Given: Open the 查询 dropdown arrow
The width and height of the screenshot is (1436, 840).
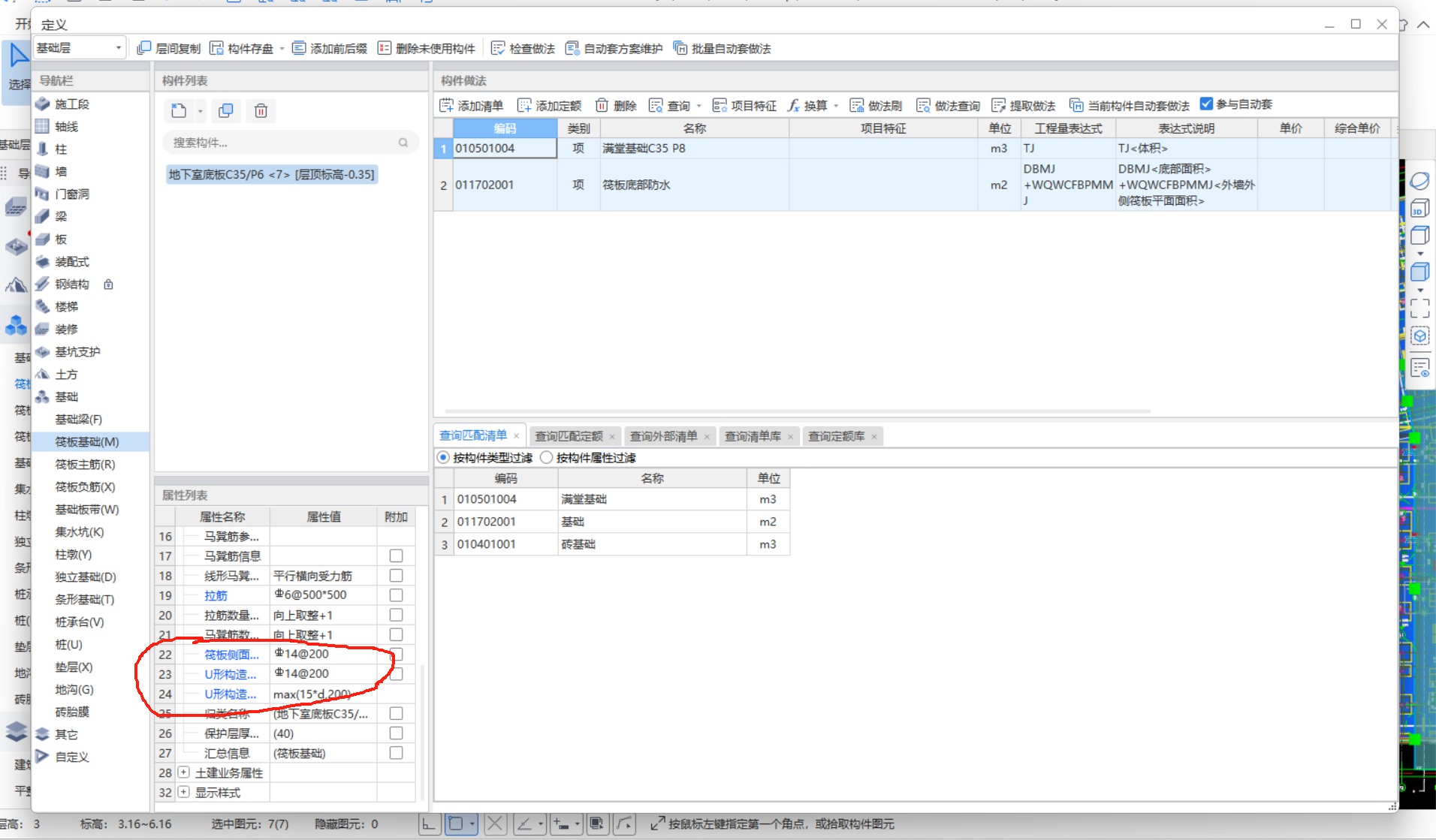Looking at the screenshot, I should pos(699,106).
